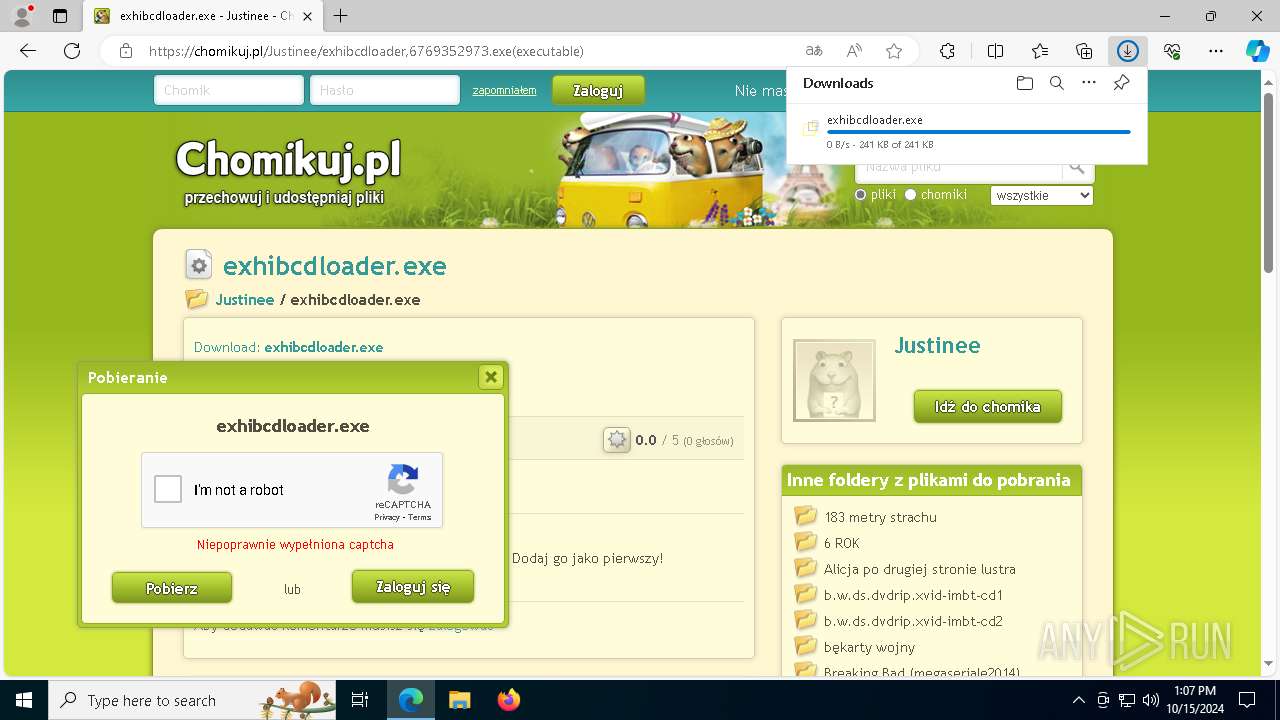Pin the Downloads panel
Screen dimensions: 1280x720
coord(1121,83)
